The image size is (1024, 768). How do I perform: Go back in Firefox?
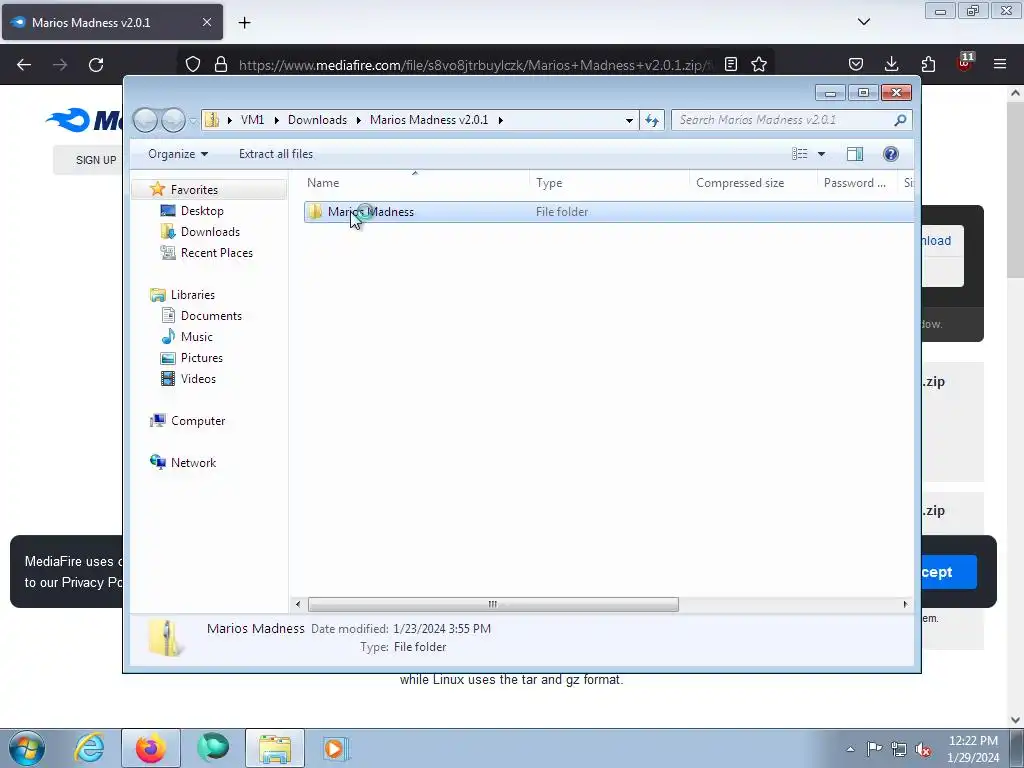24,65
